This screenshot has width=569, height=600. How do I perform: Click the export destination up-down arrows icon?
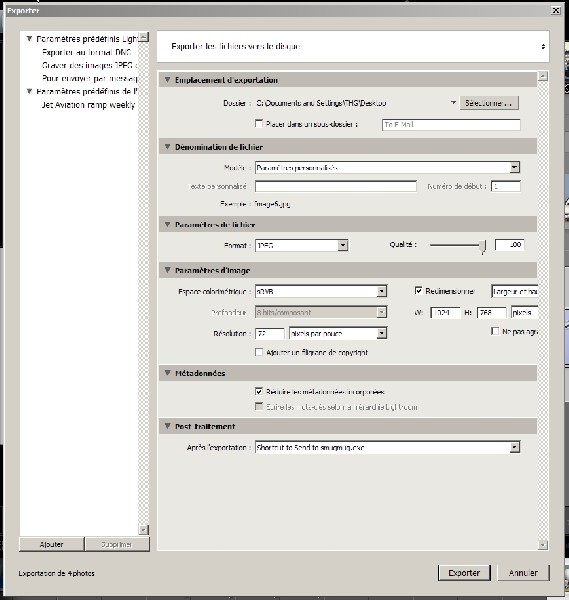tap(543, 47)
